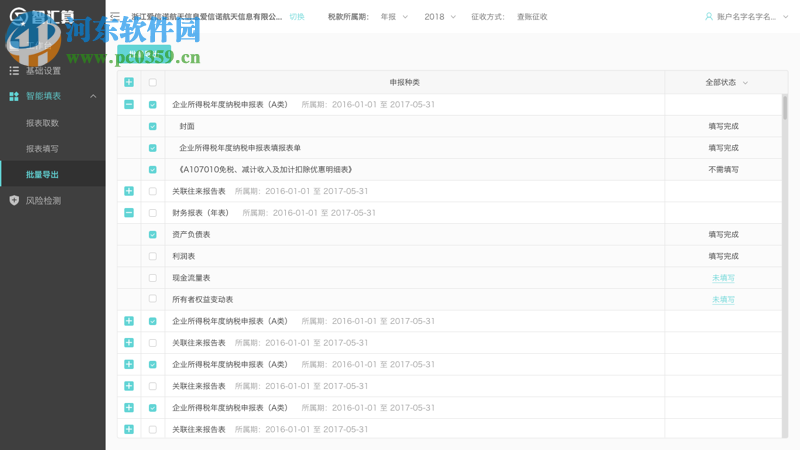Viewport: 800px width, 450px height.
Task: Click the 智能填表 grid icon
Action: [14, 96]
